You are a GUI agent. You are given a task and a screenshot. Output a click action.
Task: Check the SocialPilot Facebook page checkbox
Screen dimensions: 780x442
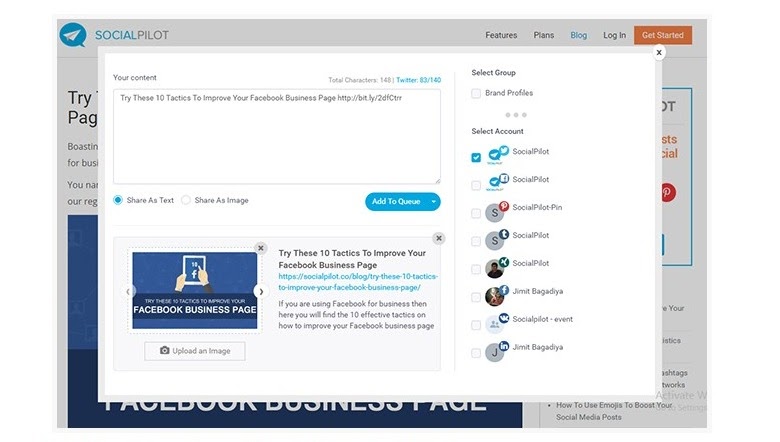click(476, 185)
